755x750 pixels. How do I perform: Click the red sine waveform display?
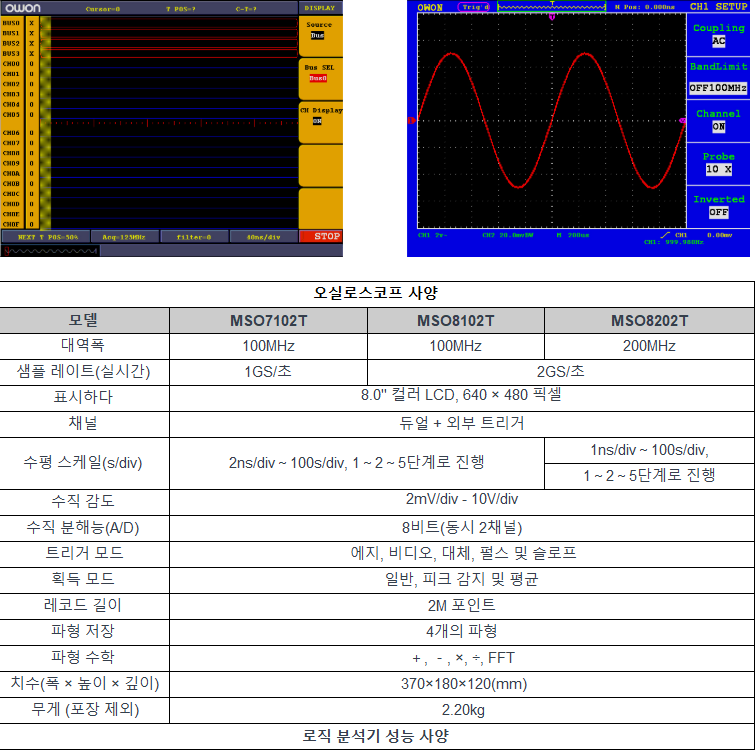[x=552, y=120]
